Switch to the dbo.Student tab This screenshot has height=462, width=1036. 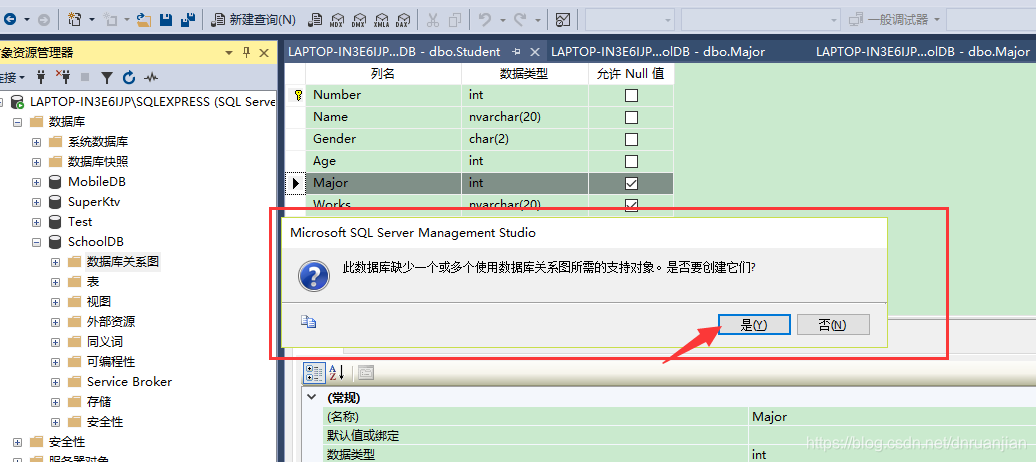coord(394,52)
